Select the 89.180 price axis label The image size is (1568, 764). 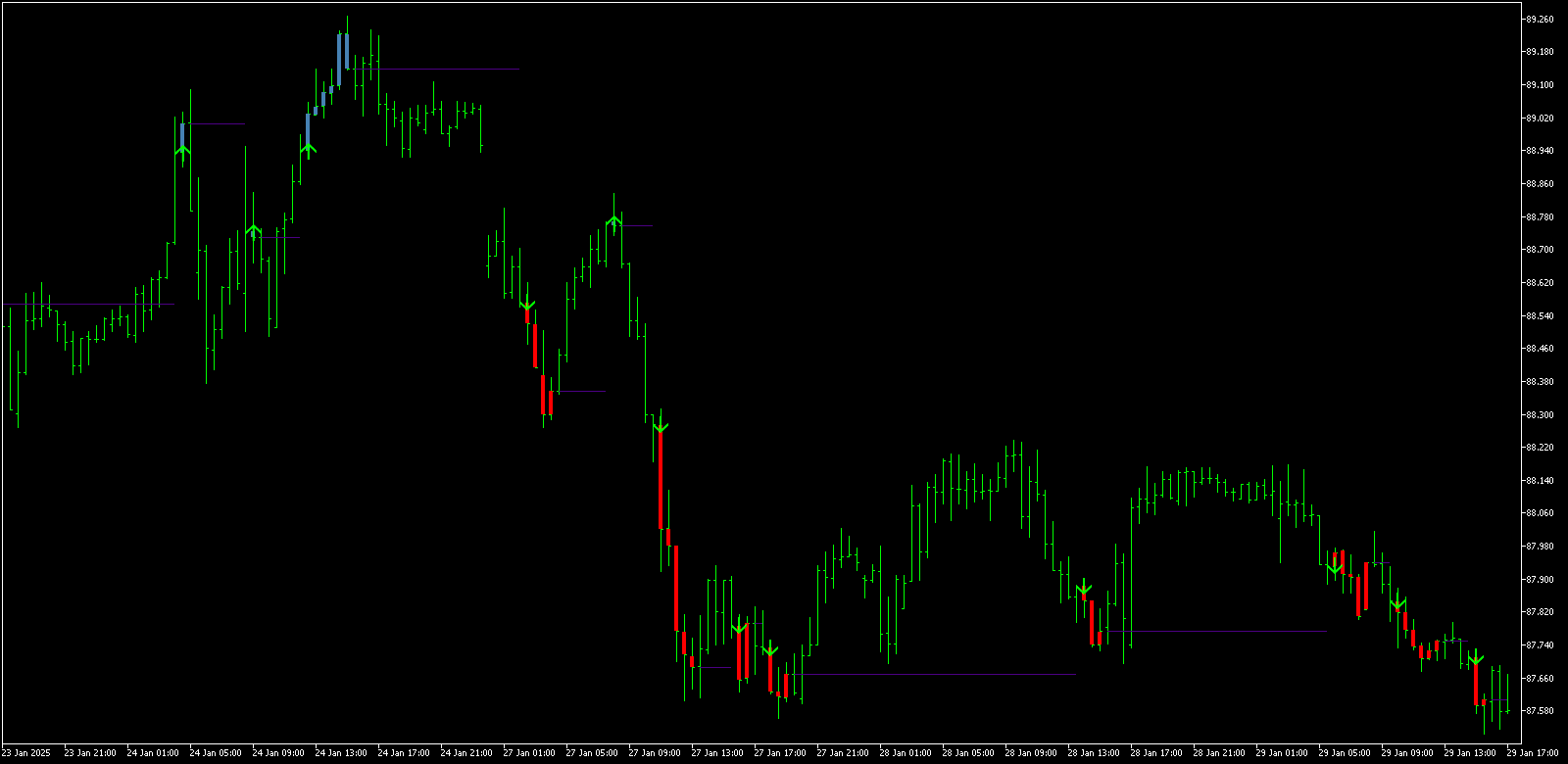click(1540, 52)
